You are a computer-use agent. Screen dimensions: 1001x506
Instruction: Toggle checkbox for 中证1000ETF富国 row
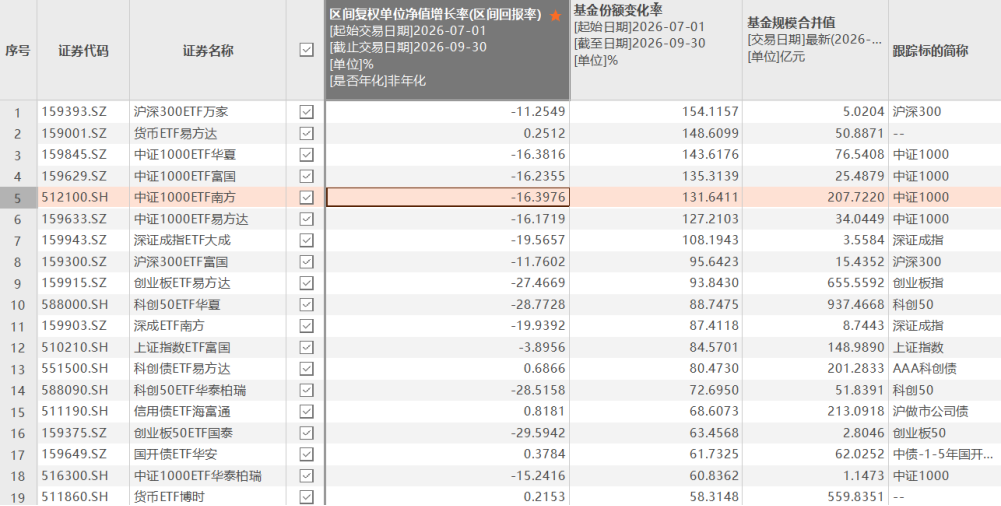[306, 176]
